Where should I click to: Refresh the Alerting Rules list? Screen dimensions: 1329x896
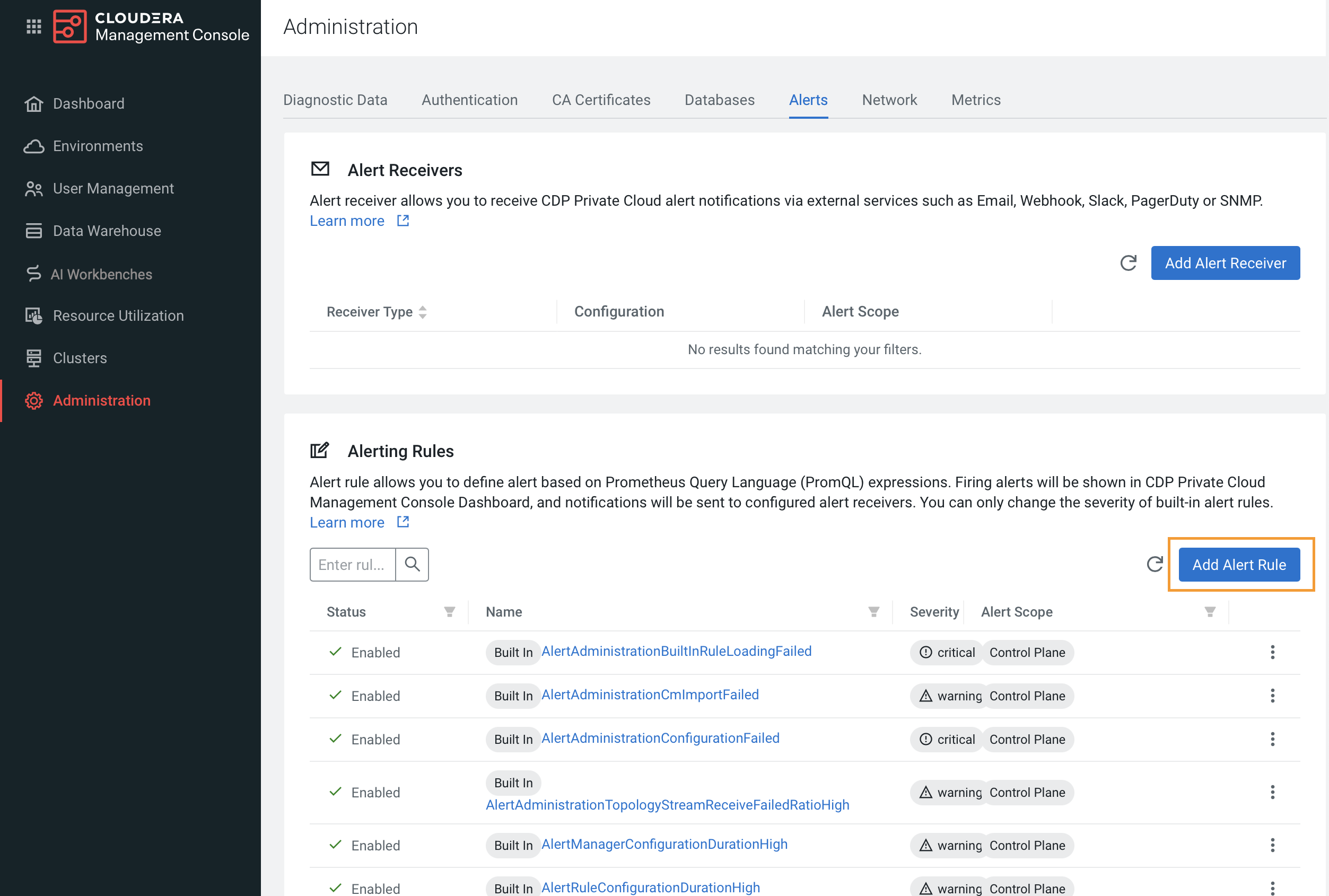pyautogui.click(x=1155, y=564)
